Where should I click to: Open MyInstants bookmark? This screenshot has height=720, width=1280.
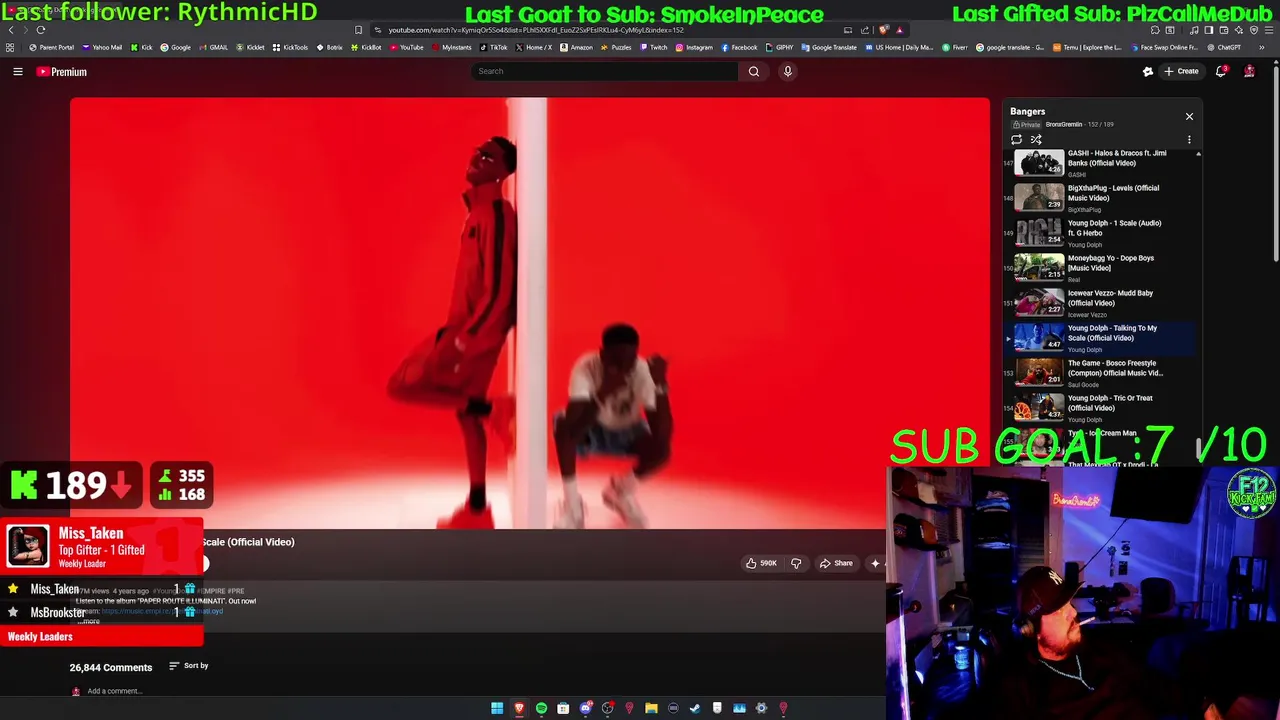pyautogui.click(x=451, y=47)
